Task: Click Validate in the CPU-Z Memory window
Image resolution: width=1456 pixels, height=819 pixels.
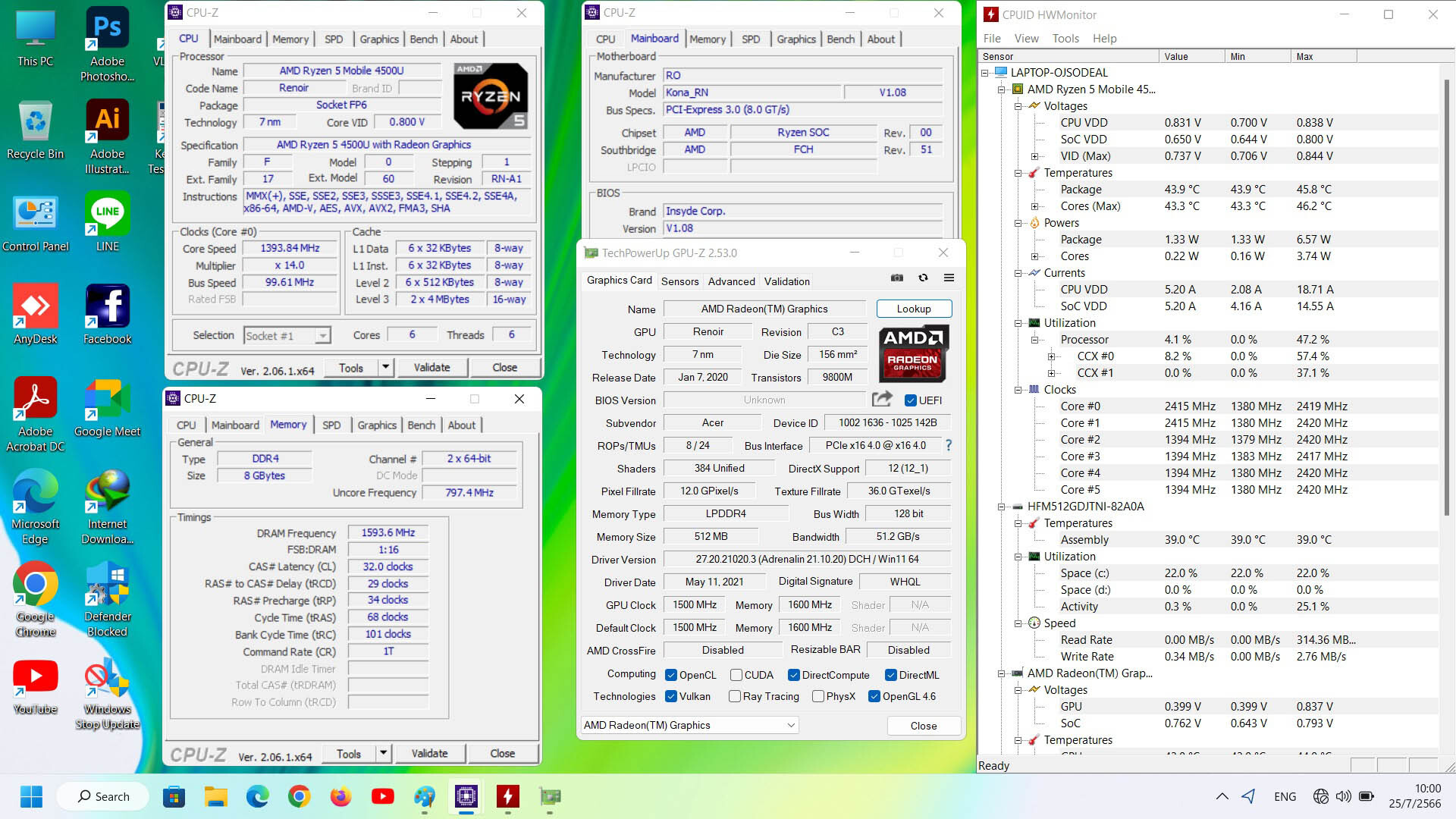Action: [x=429, y=754]
